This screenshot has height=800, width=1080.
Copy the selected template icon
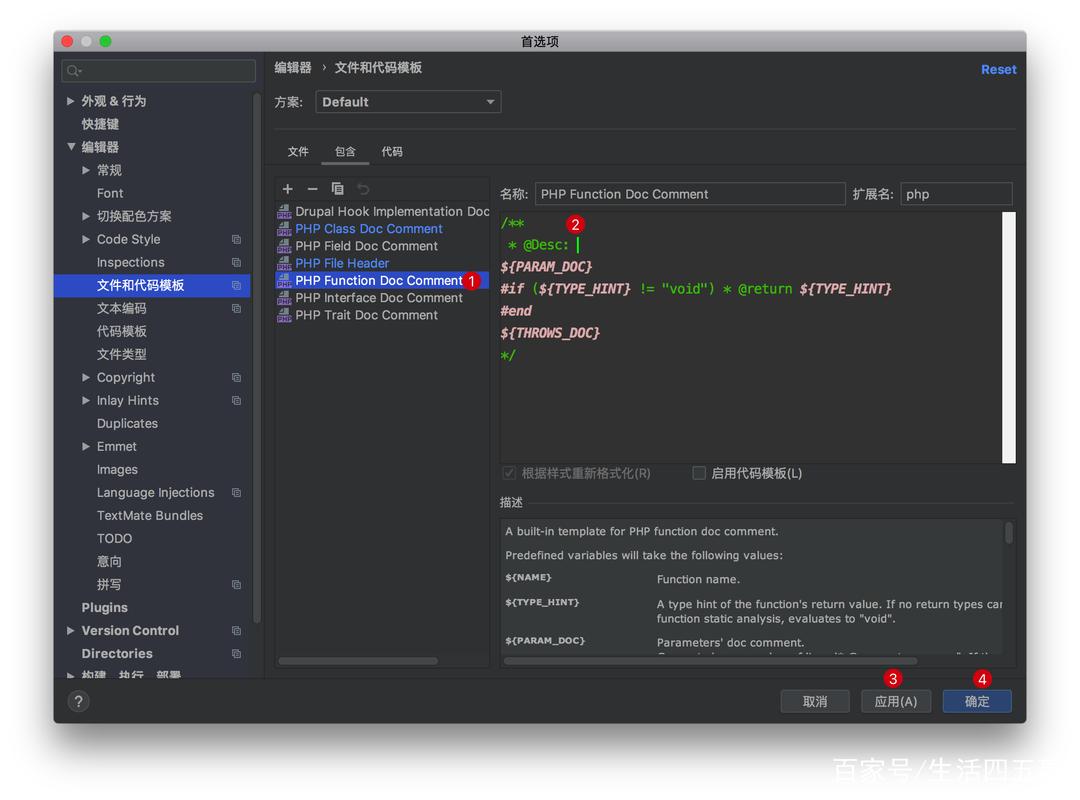pyautogui.click(x=338, y=189)
